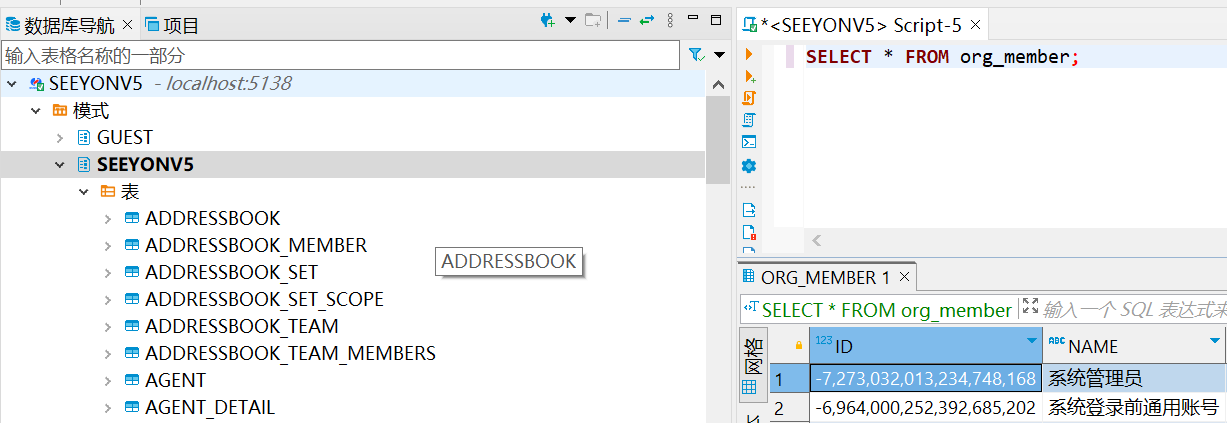Expand the AGENT_DETAIL table node
This screenshot has width=1227, height=423.
click(x=108, y=407)
